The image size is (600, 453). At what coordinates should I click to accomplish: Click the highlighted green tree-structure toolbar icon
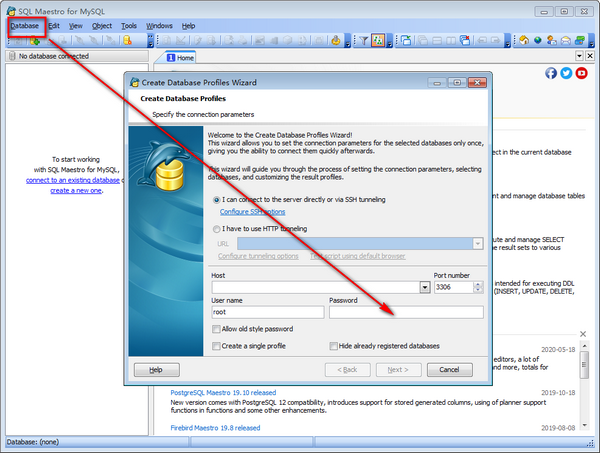click(x=378, y=40)
